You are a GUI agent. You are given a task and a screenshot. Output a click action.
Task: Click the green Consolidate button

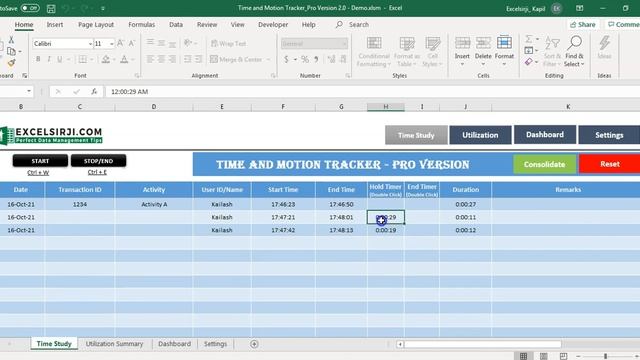tap(544, 164)
